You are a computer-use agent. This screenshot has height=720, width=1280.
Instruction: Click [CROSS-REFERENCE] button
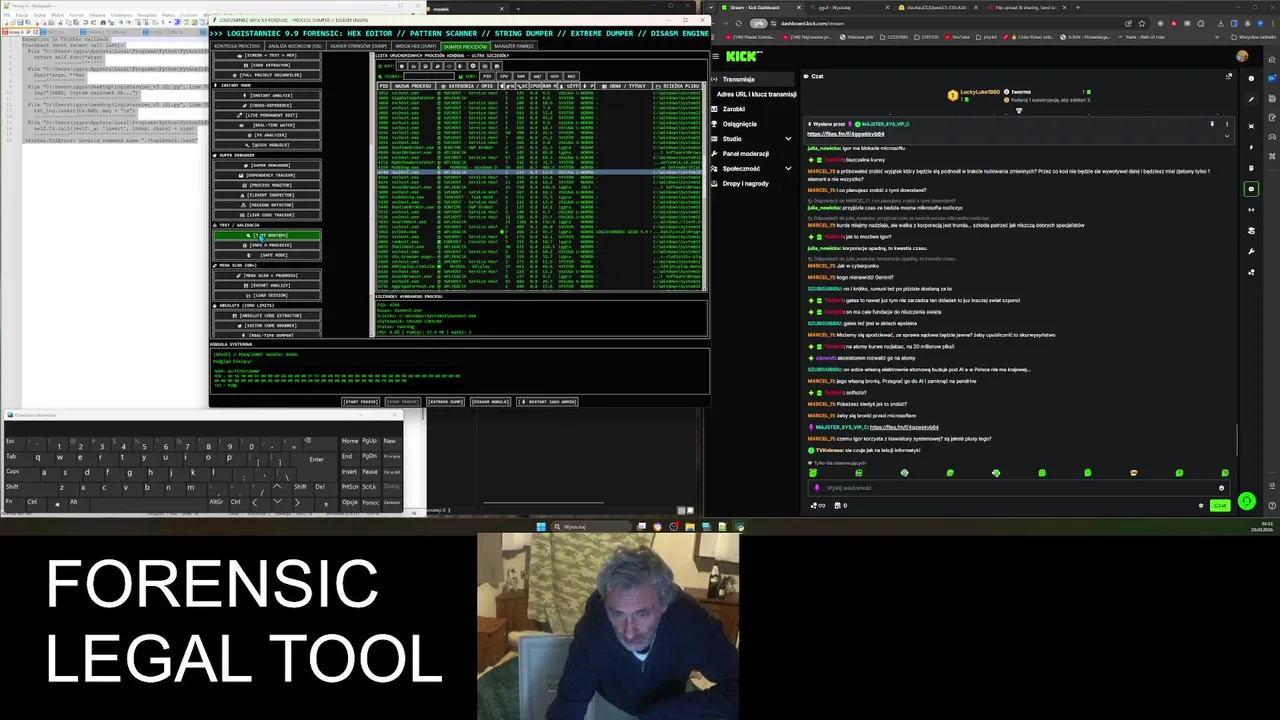[267, 105]
